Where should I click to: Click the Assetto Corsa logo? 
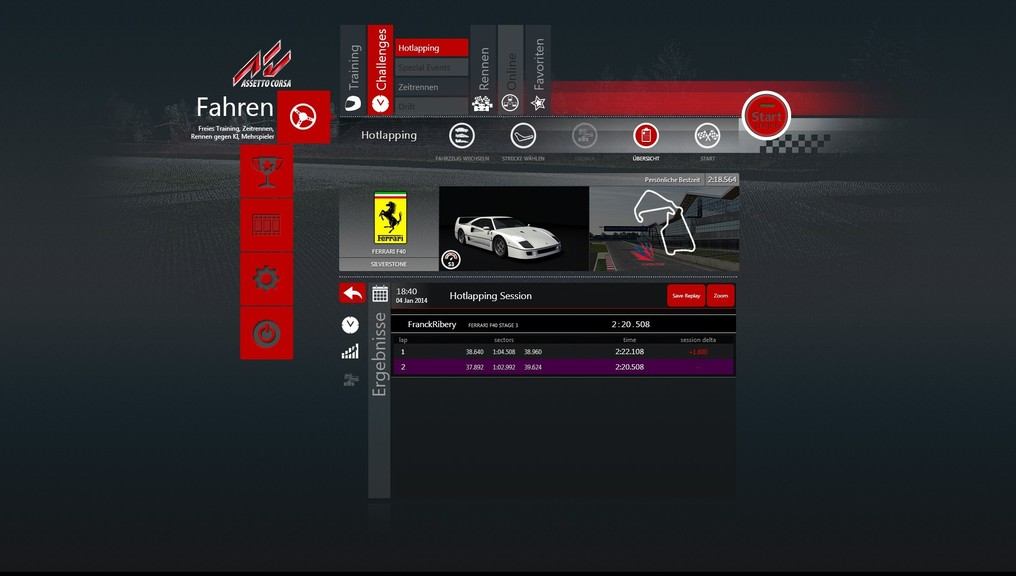(262, 65)
